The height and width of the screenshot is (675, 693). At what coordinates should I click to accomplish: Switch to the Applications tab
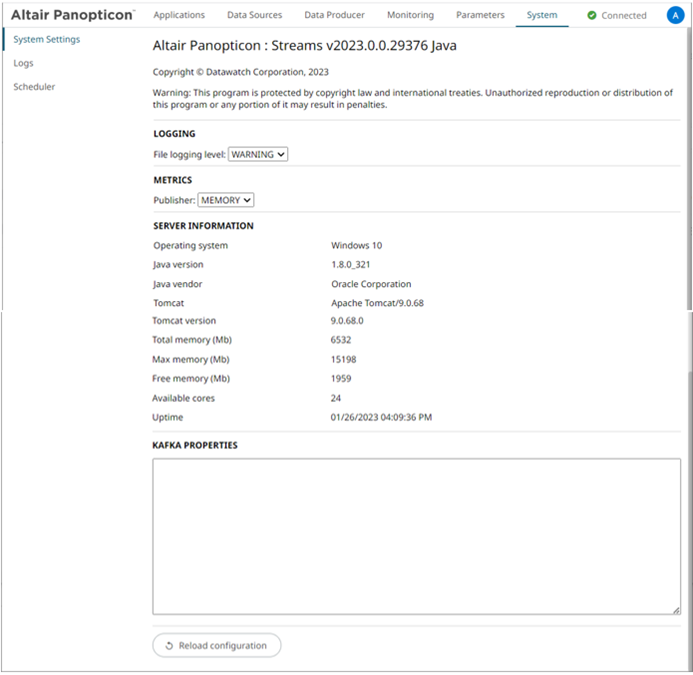[x=178, y=15]
